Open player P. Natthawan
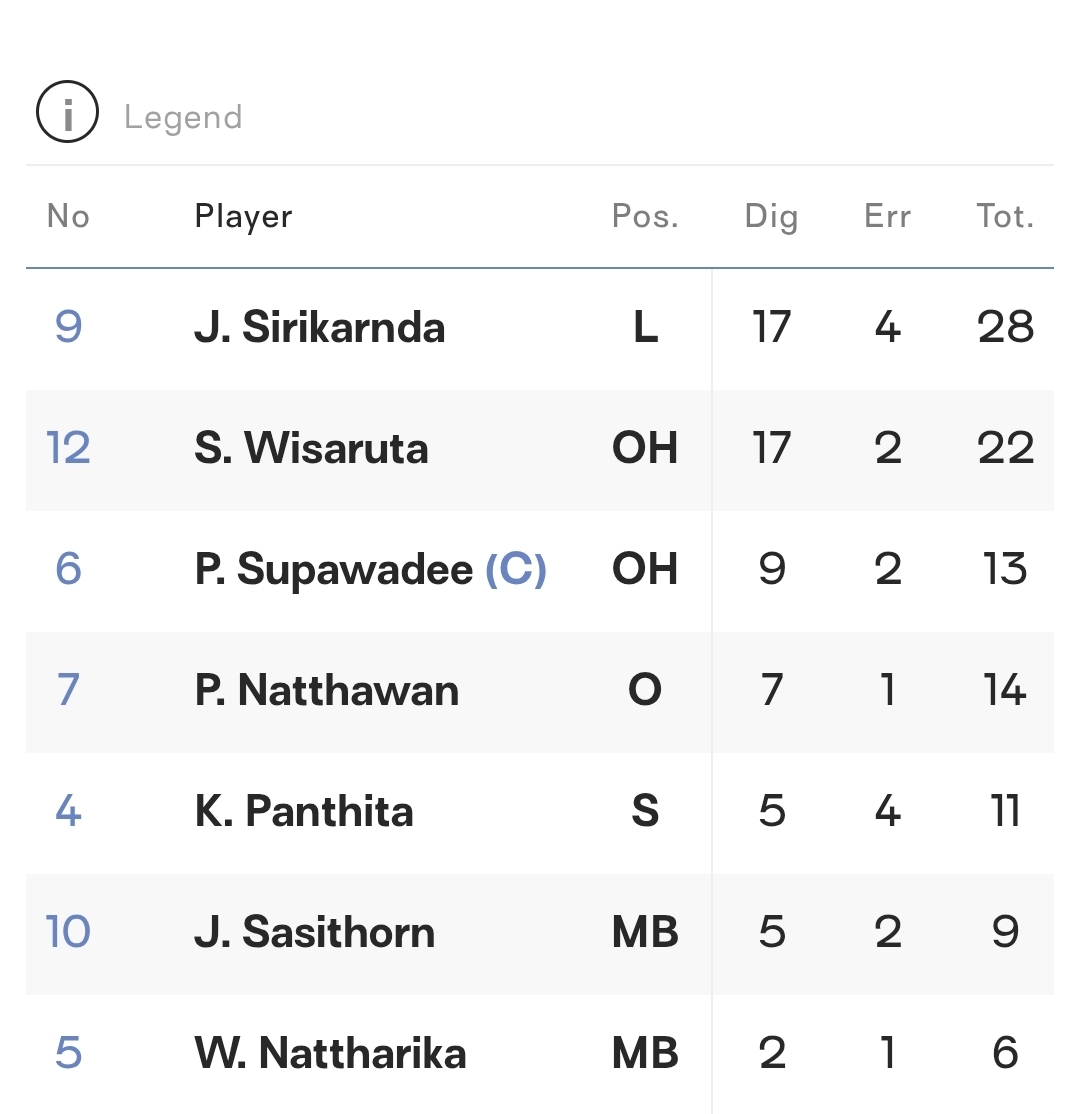Screen dimensions: 1079x1114 [327, 691]
